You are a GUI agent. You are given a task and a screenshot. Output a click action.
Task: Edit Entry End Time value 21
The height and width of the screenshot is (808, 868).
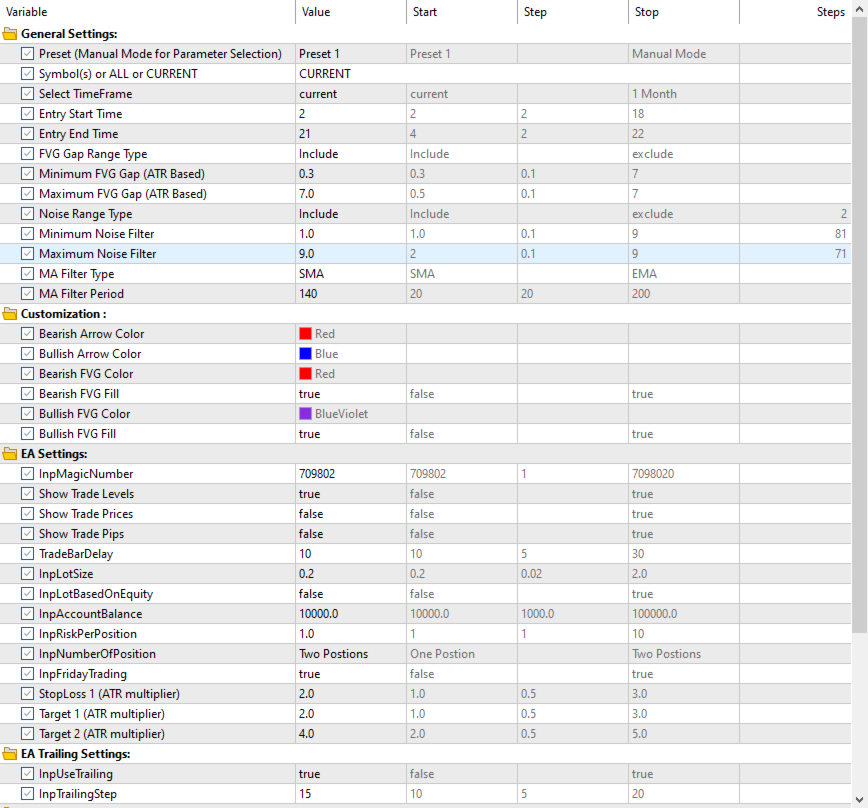(351, 133)
